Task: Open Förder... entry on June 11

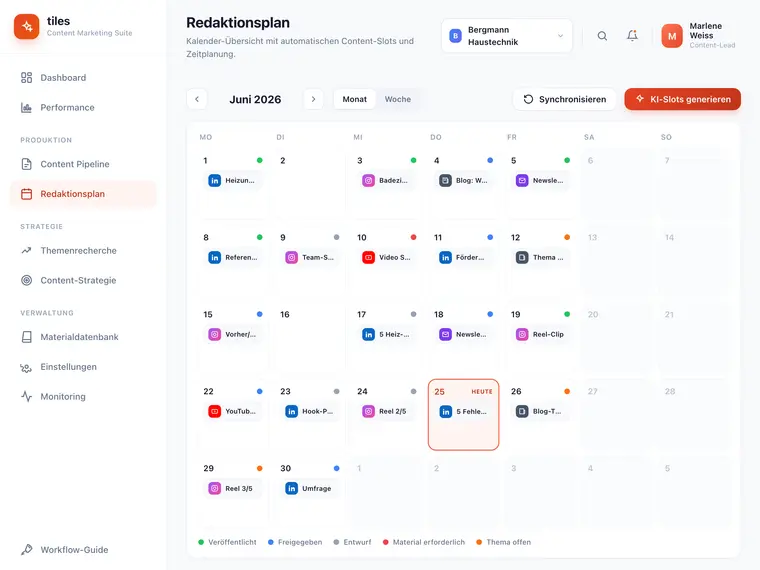Action: 463,257
